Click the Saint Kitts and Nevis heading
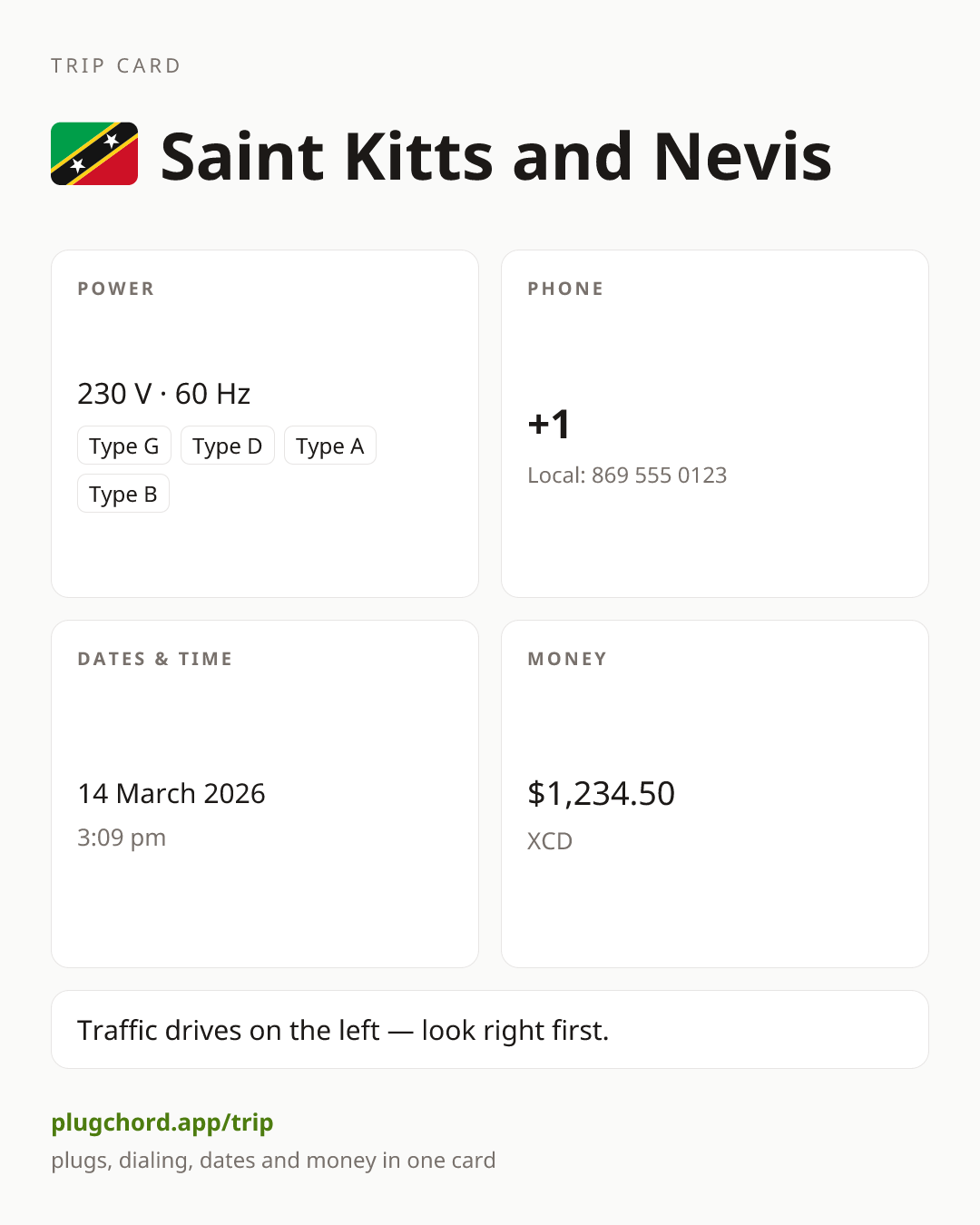The height and width of the screenshot is (1225, 980). (495, 156)
